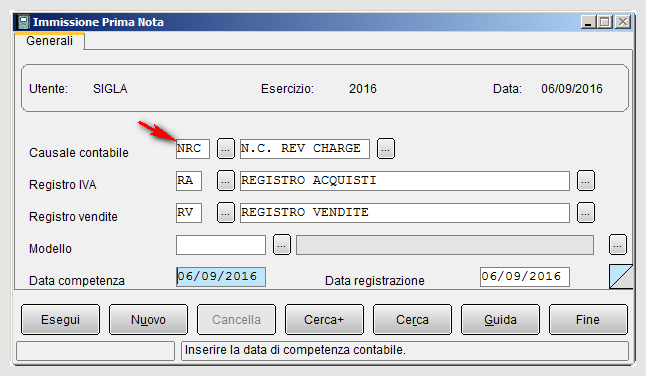Click the Fine button
Image resolution: width=646 pixels, height=376 pixels.
[588, 320]
